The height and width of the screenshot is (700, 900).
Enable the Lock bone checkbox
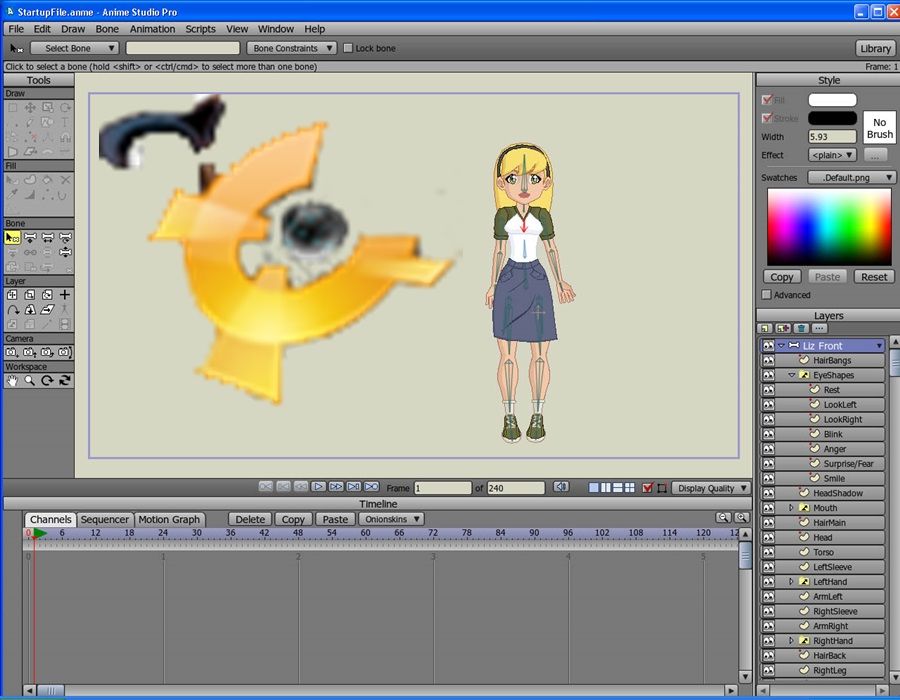click(348, 48)
